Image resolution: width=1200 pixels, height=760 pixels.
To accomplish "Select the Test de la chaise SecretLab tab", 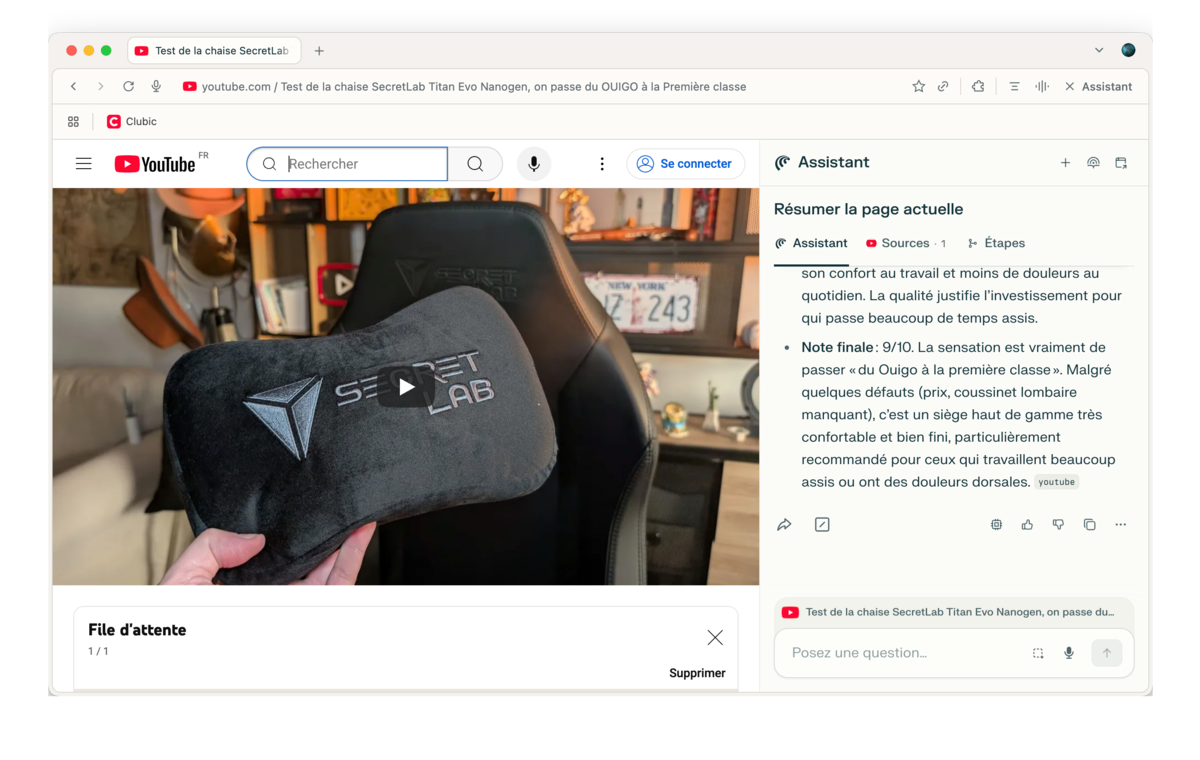I will (x=213, y=51).
